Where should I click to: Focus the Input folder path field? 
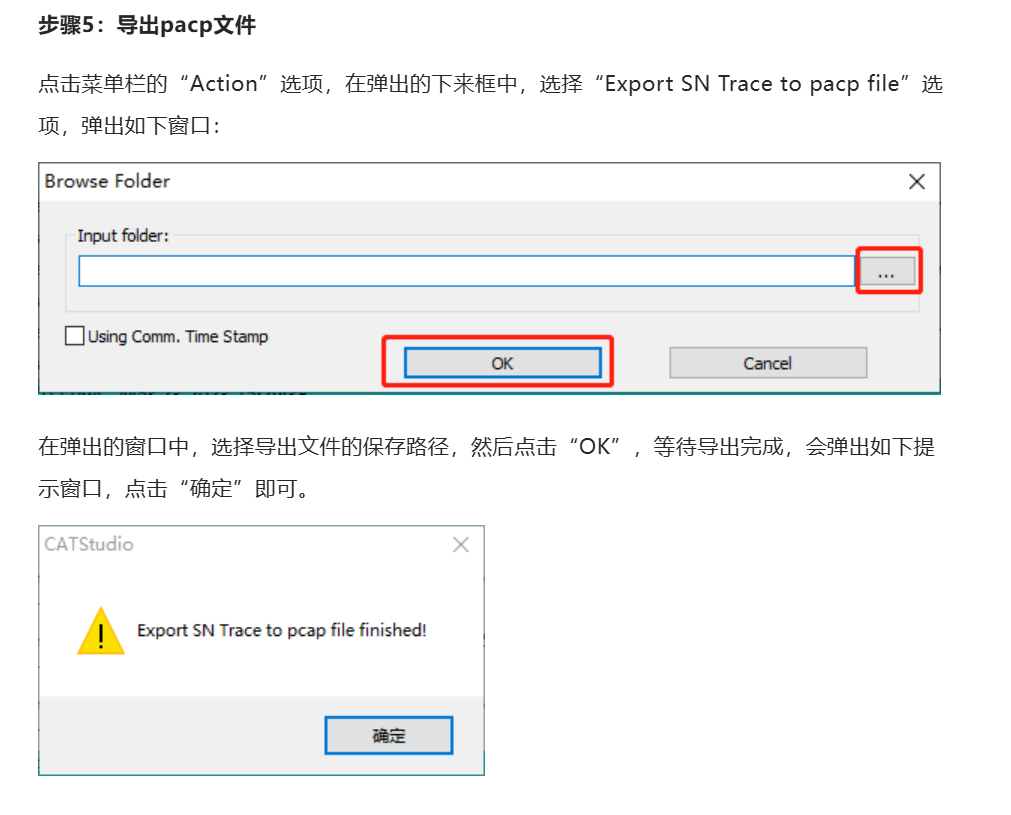[466, 271]
